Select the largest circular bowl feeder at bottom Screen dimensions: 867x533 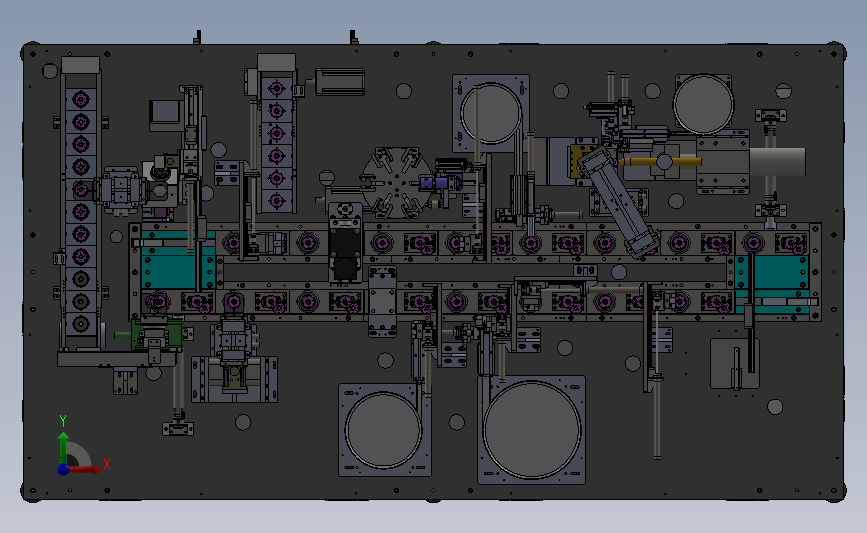coord(532,430)
